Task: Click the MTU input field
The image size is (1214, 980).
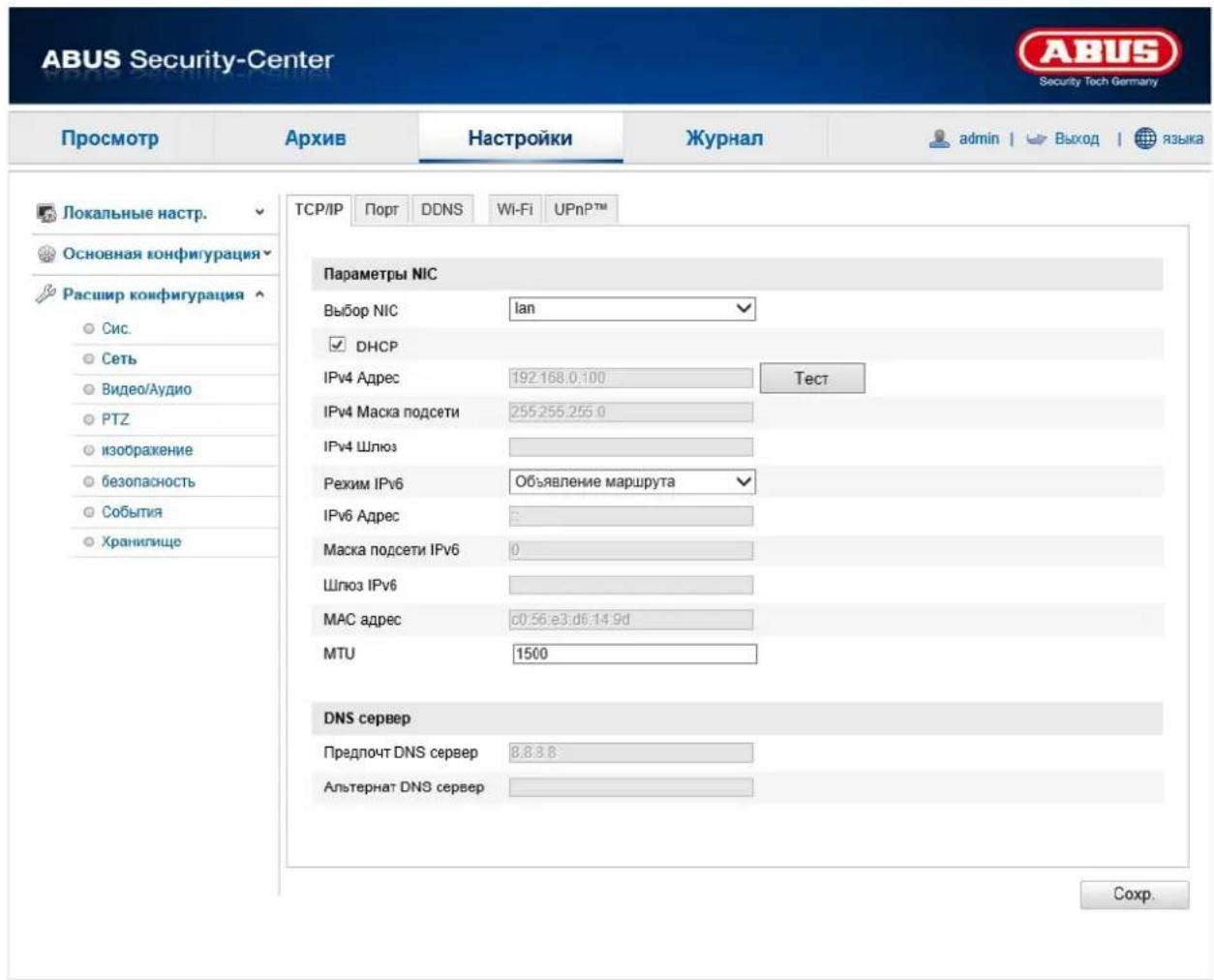Action: click(x=634, y=654)
